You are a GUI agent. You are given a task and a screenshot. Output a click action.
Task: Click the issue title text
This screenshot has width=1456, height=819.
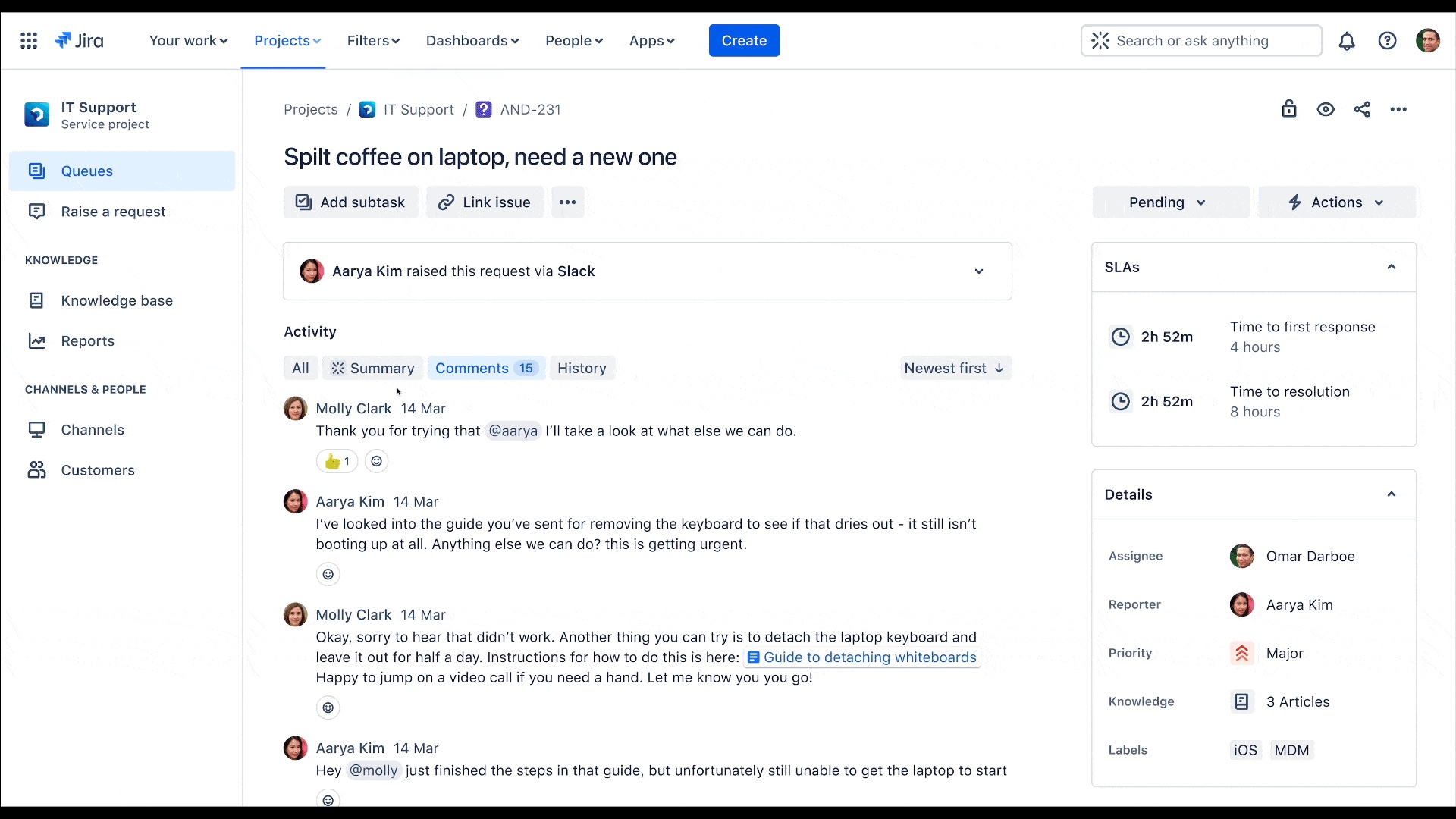480,157
